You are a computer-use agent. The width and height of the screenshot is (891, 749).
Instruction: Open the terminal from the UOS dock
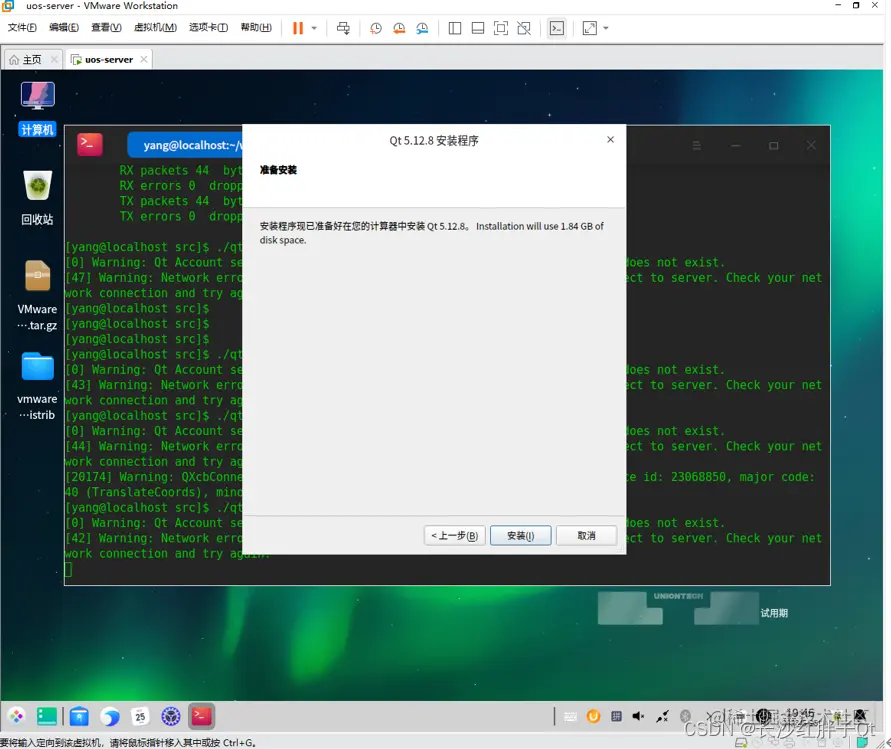[201, 716]
